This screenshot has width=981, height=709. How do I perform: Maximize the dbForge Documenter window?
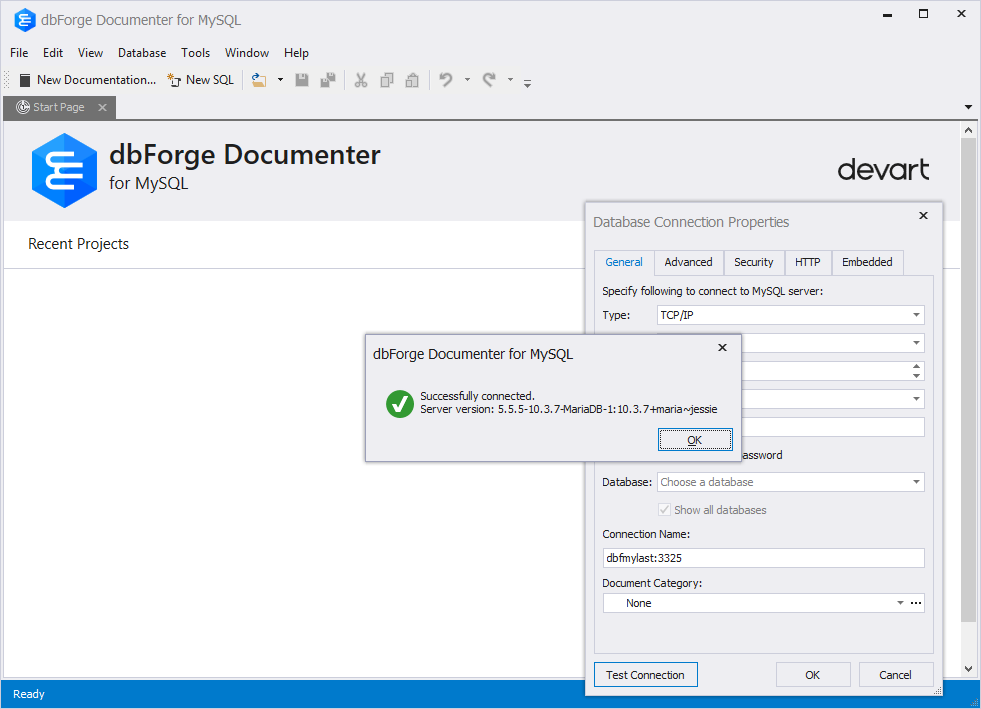(923, 14)
